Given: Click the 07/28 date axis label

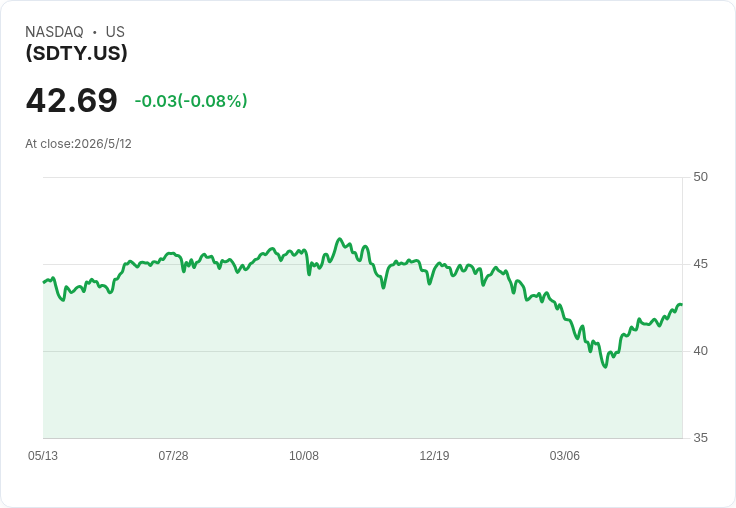Looking at the screenshot, I should click(173, 456).
